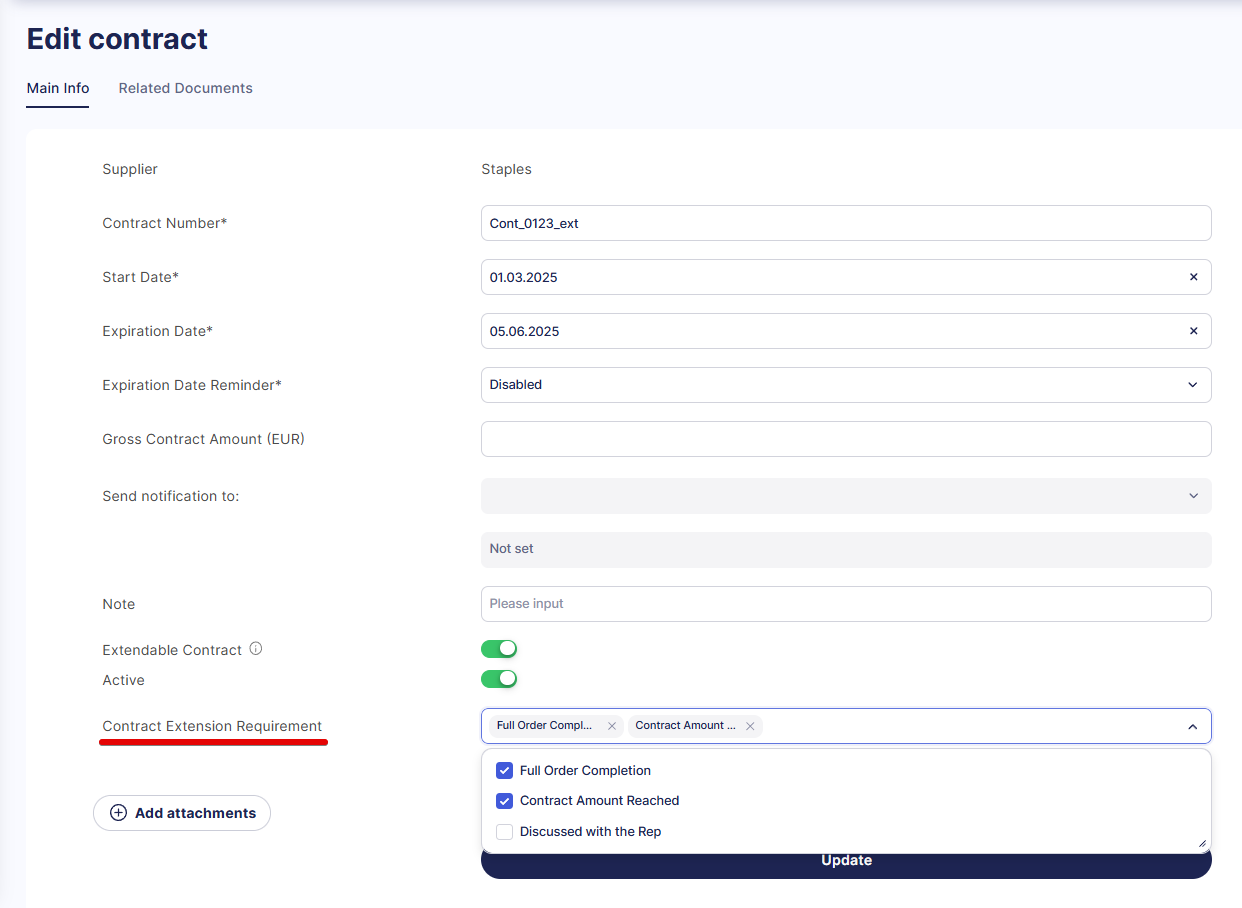Click the Start Date field
The image size is (1242, 908).
click(846, 277)
